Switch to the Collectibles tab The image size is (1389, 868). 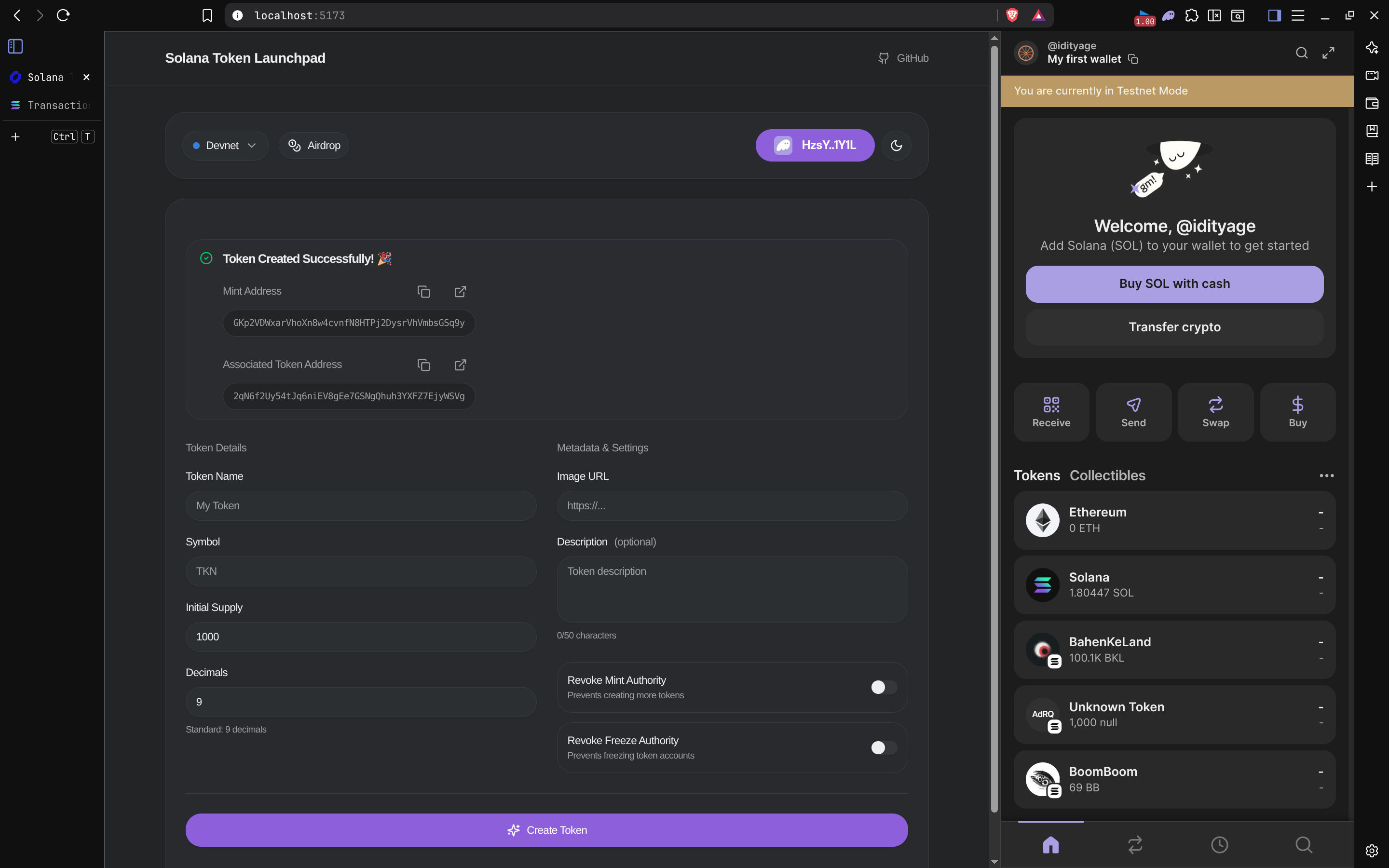(1107, 475)
